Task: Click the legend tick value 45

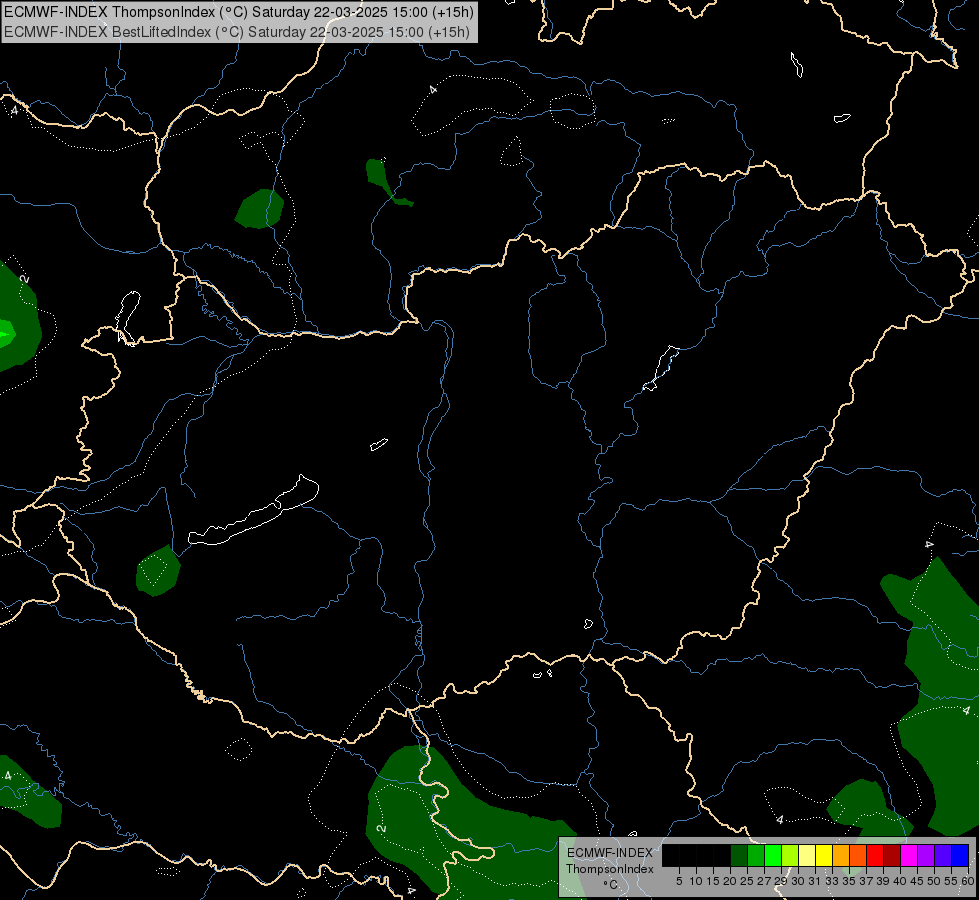Action: click(917, 881)
